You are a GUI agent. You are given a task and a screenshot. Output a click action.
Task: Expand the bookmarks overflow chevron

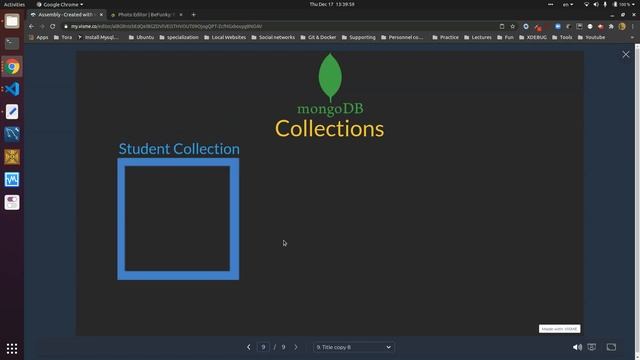[x=632, y=37]
